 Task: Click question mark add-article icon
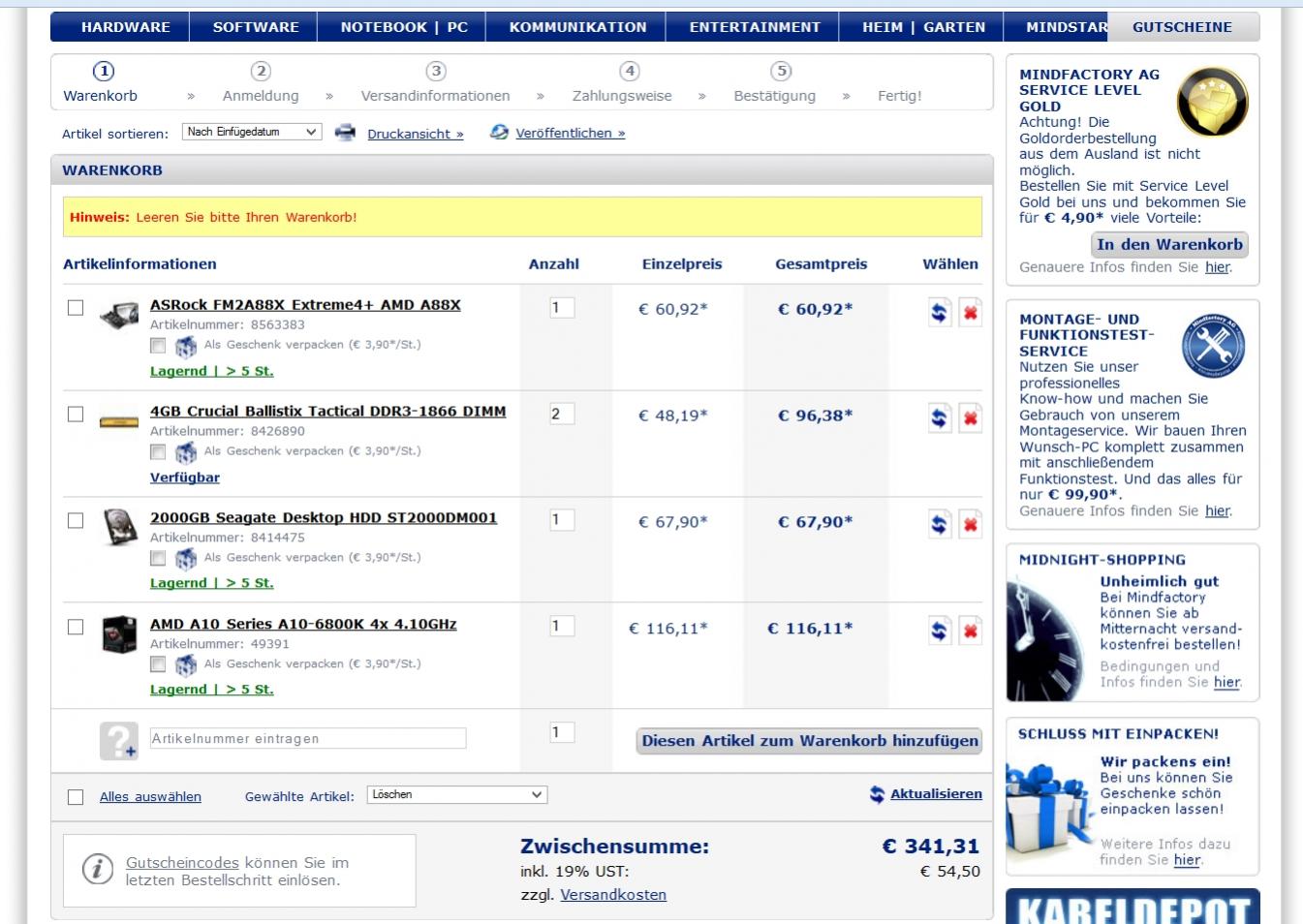coord(119,741)
